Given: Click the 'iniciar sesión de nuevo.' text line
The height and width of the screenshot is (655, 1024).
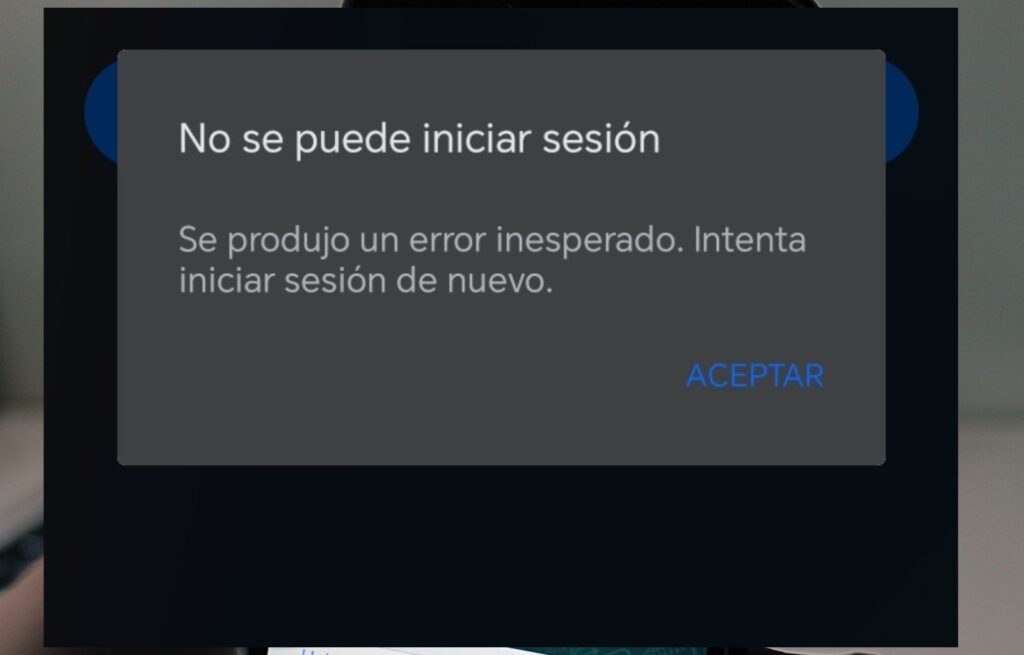Looking at the screenshot, I should click(x=366, y=281).
